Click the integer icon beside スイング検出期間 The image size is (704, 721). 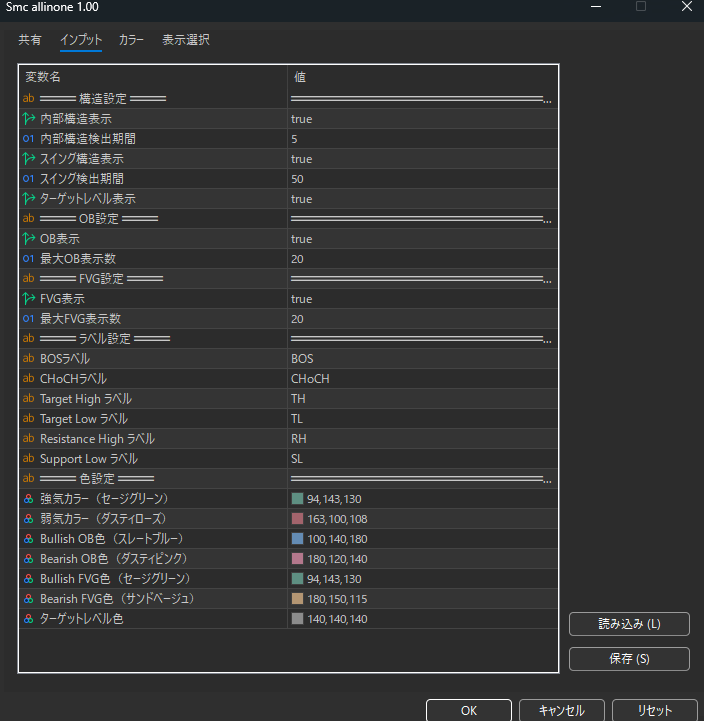[x=29, y=178]
